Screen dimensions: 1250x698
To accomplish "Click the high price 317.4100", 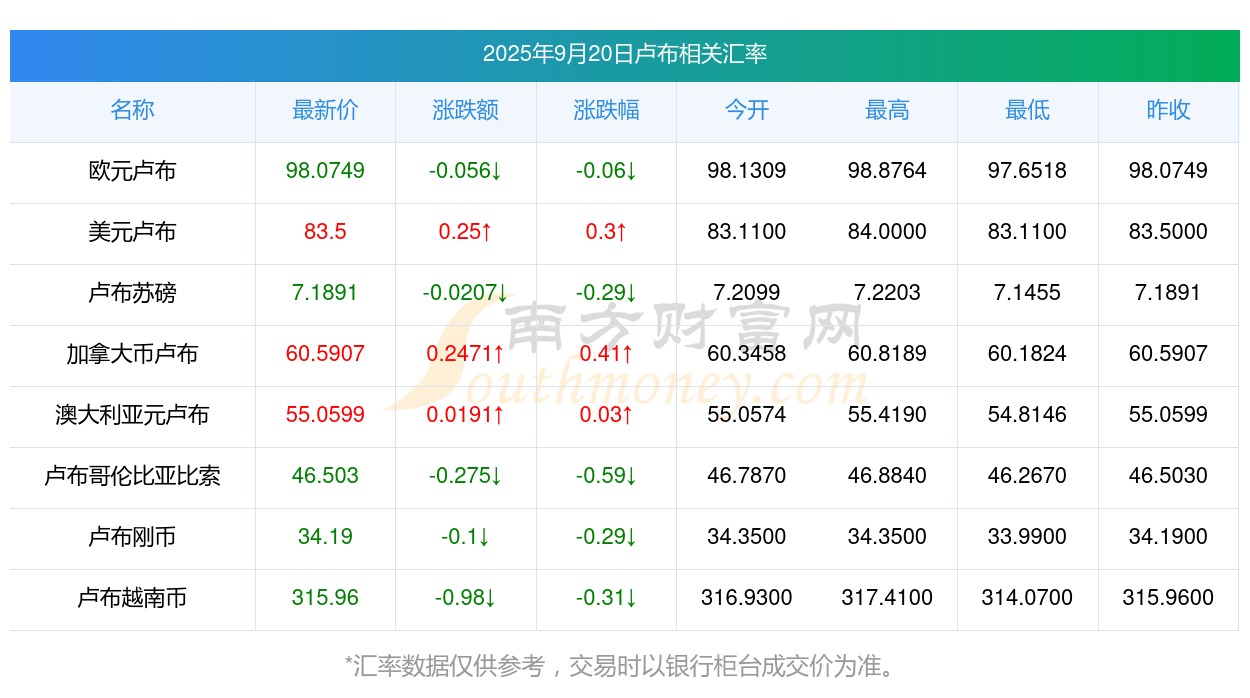I will point(887,598).
